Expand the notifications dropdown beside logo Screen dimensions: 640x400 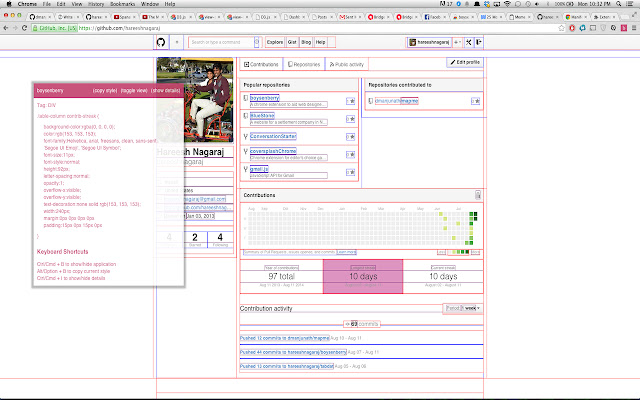coord(178,43)
